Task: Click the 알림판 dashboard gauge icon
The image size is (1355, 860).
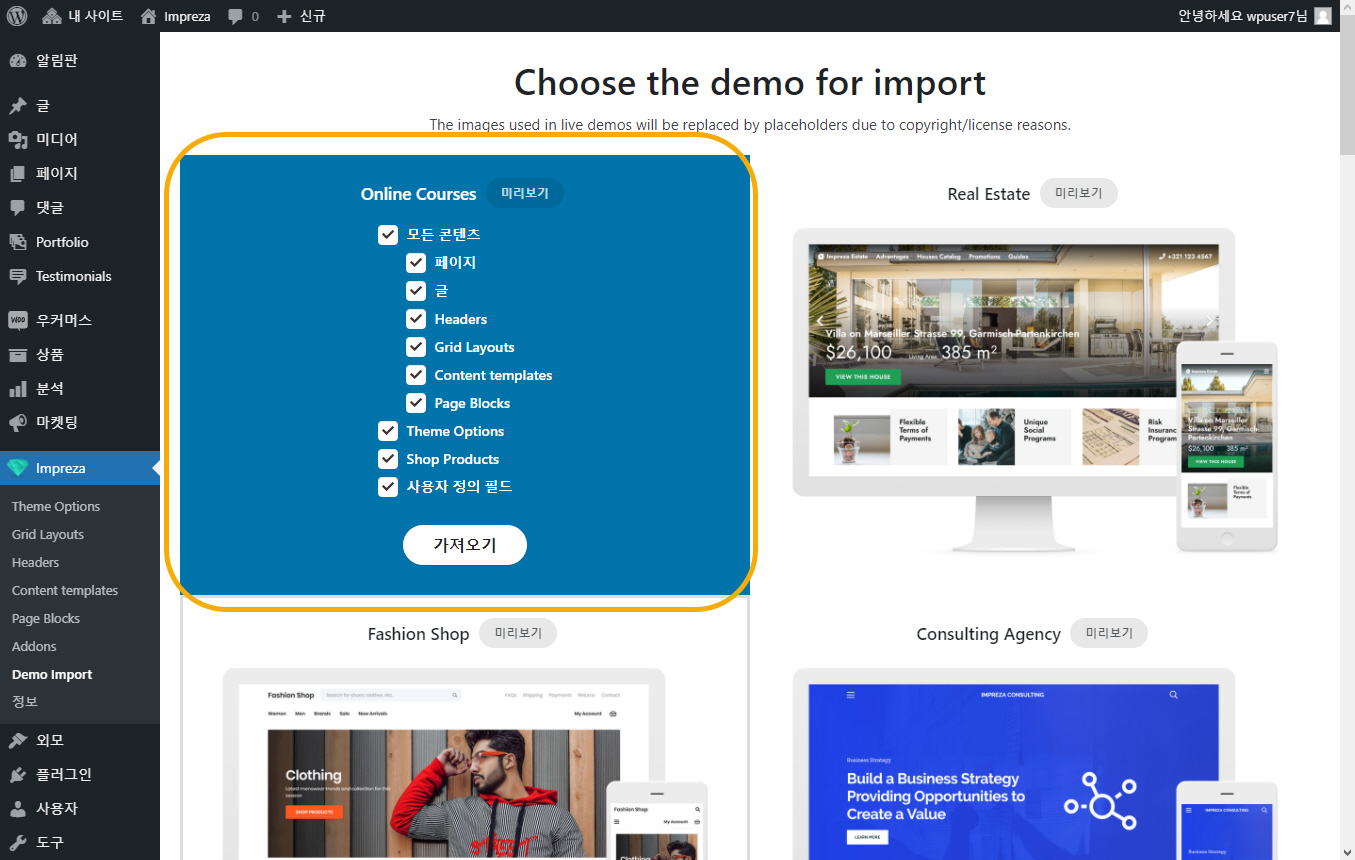Action: [x=18, y=61]
